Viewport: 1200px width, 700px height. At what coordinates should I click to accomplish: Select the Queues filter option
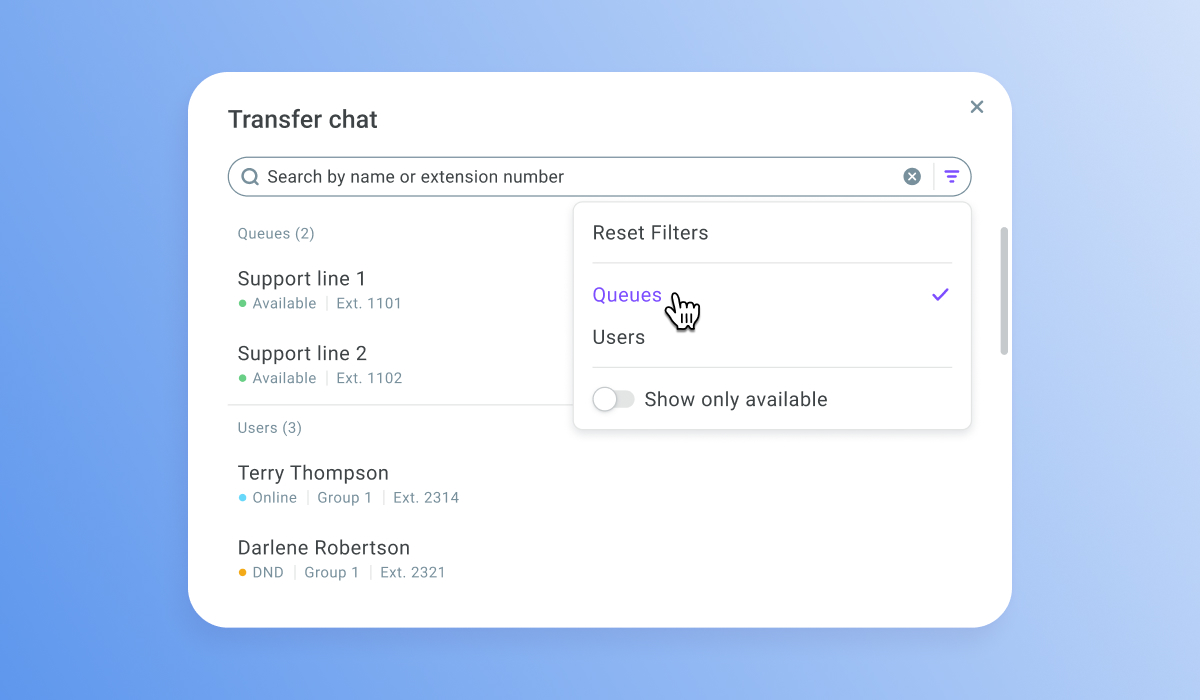[627, 295]
